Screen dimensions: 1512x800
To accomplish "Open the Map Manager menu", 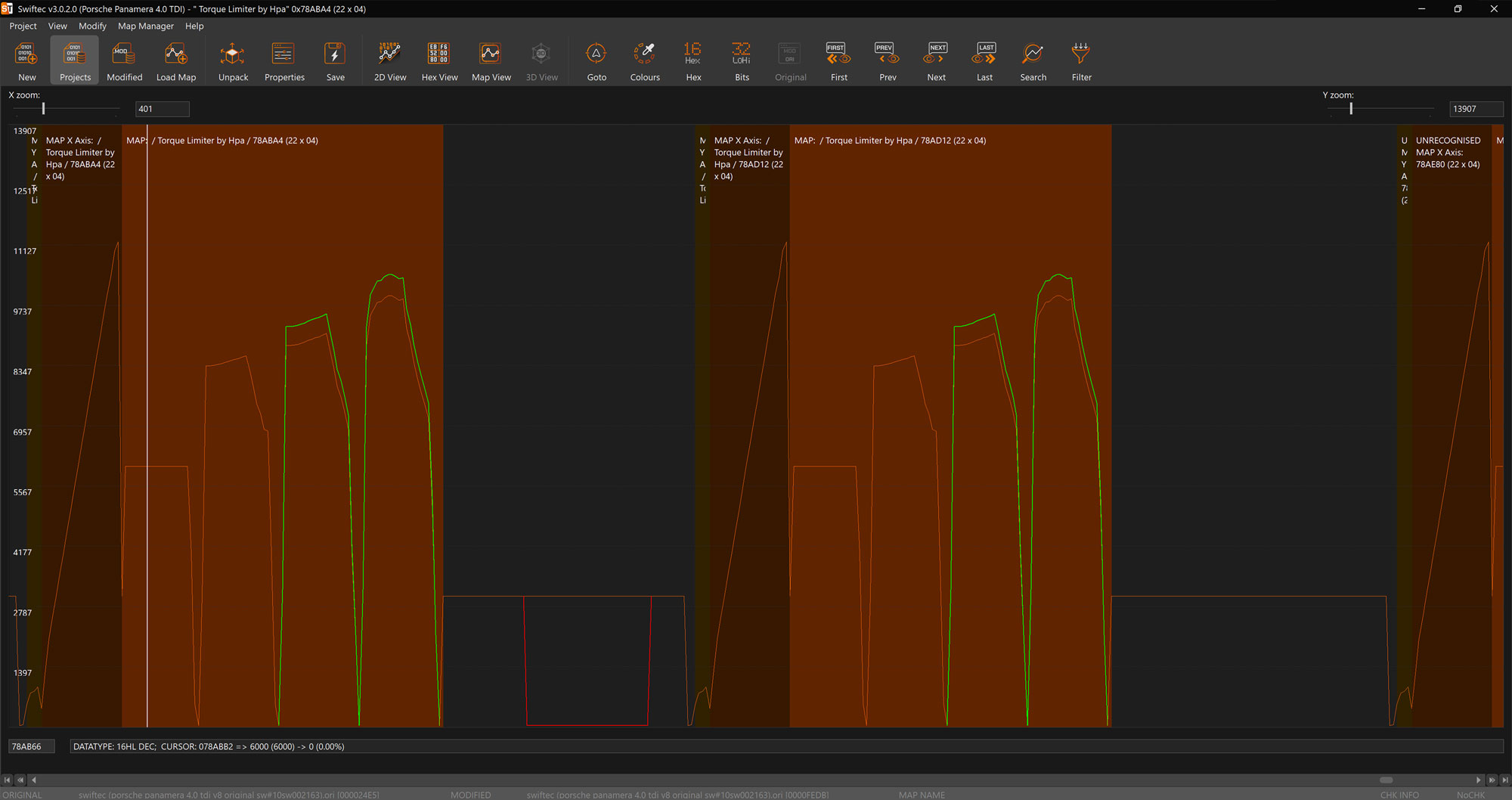I will click(145, 26).
